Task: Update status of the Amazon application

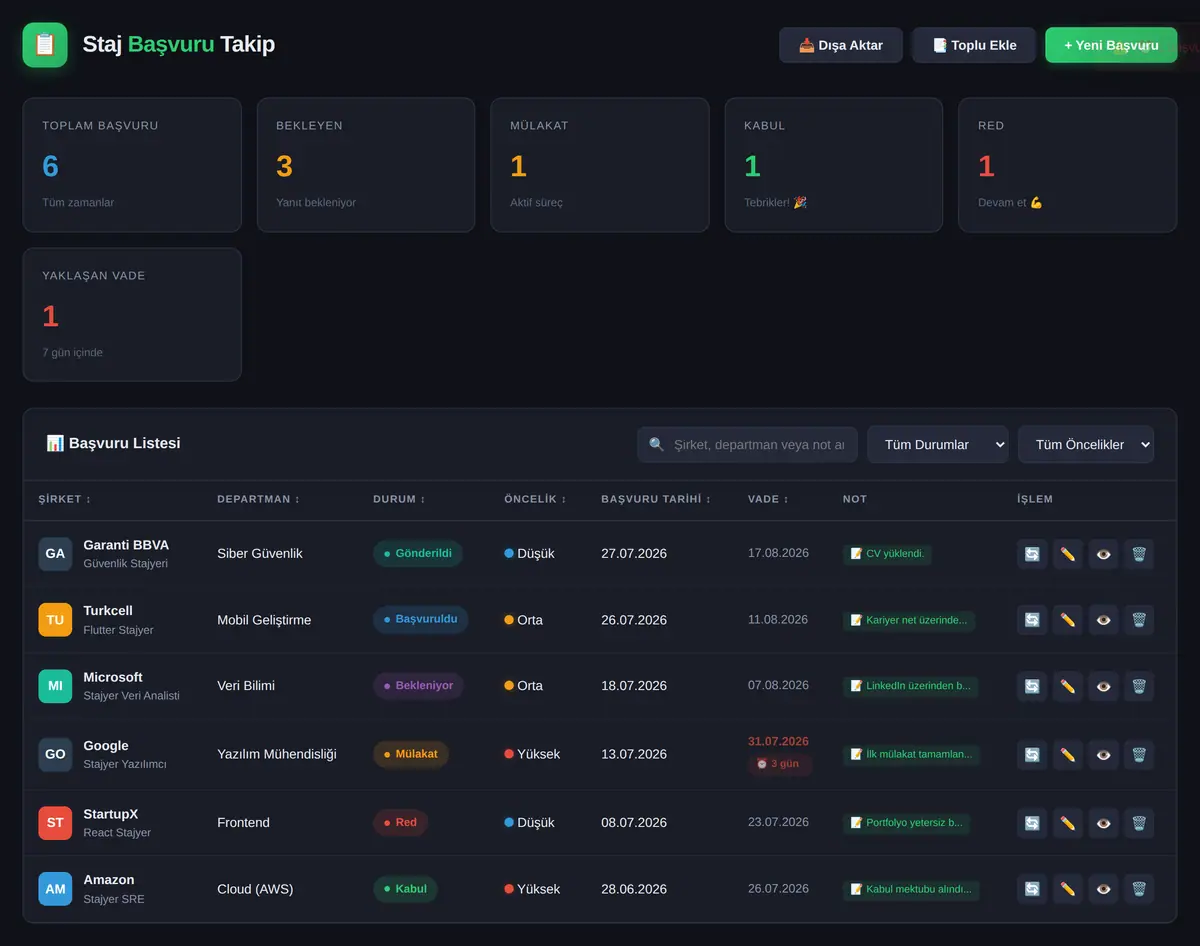Action: [x=1032, y=889]
